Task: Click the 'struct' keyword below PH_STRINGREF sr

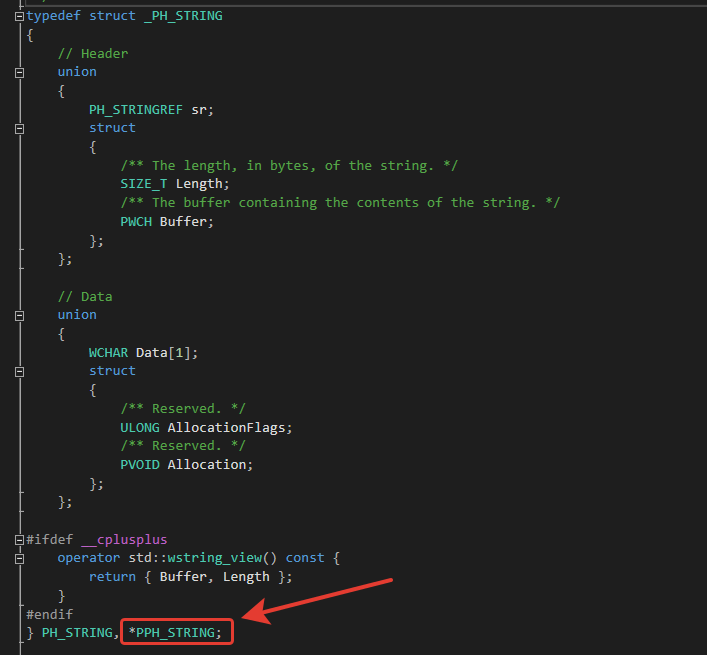Action: coord(112,128)
